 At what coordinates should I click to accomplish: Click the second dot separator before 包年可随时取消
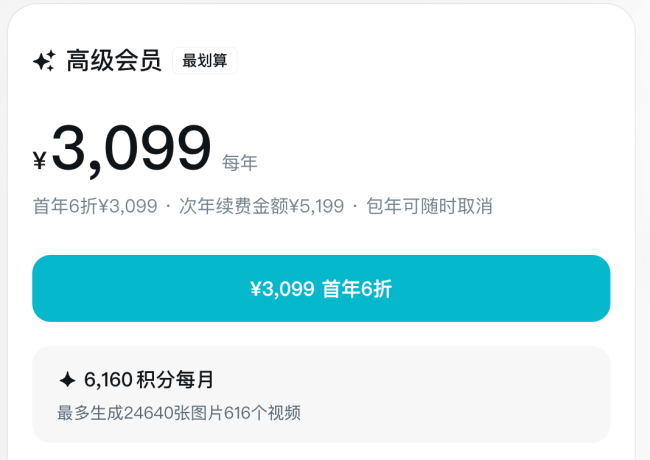click(x=354, y=207)
